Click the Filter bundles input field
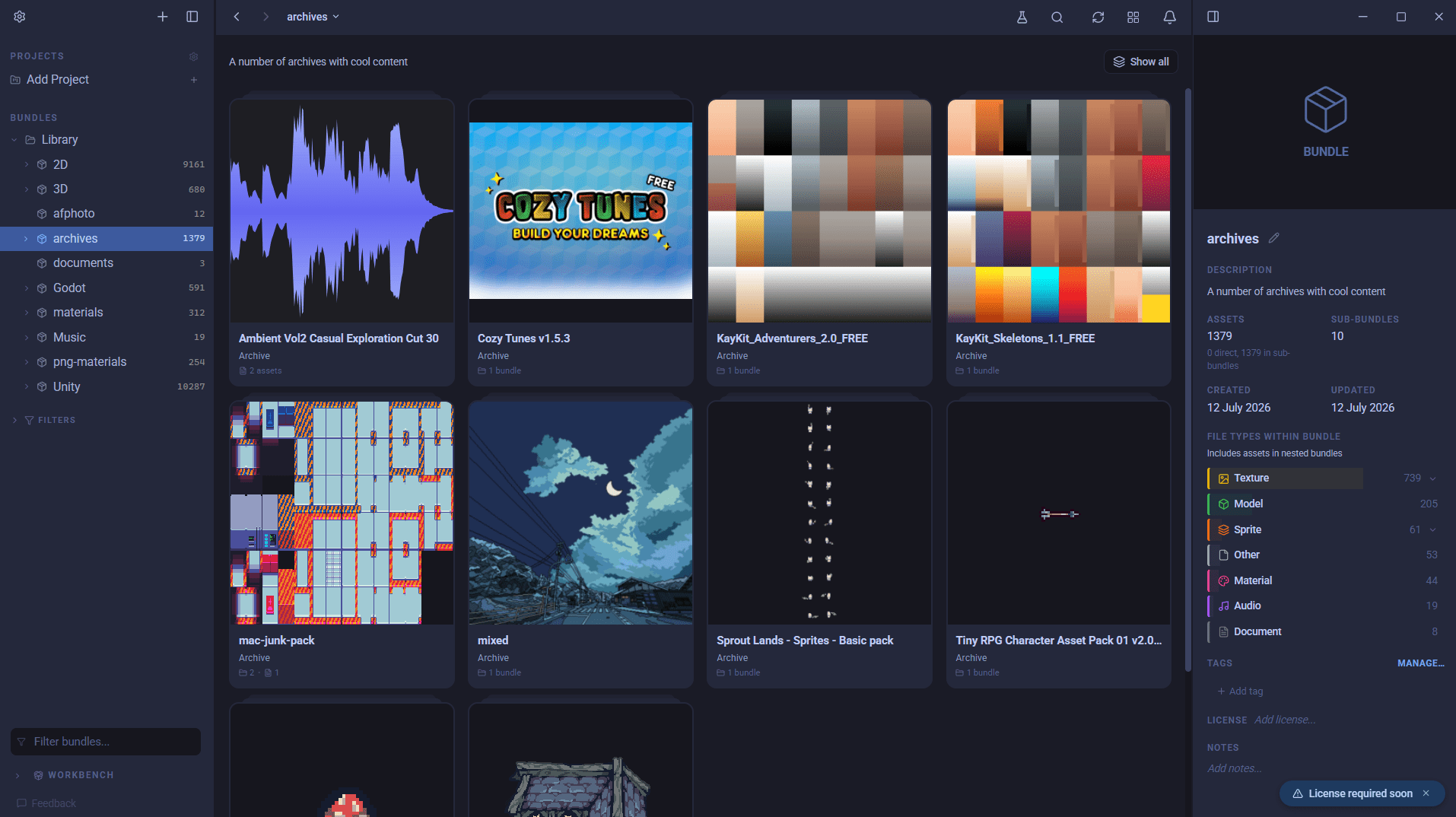Screen dimensions: 1456x817 (106, 742)
